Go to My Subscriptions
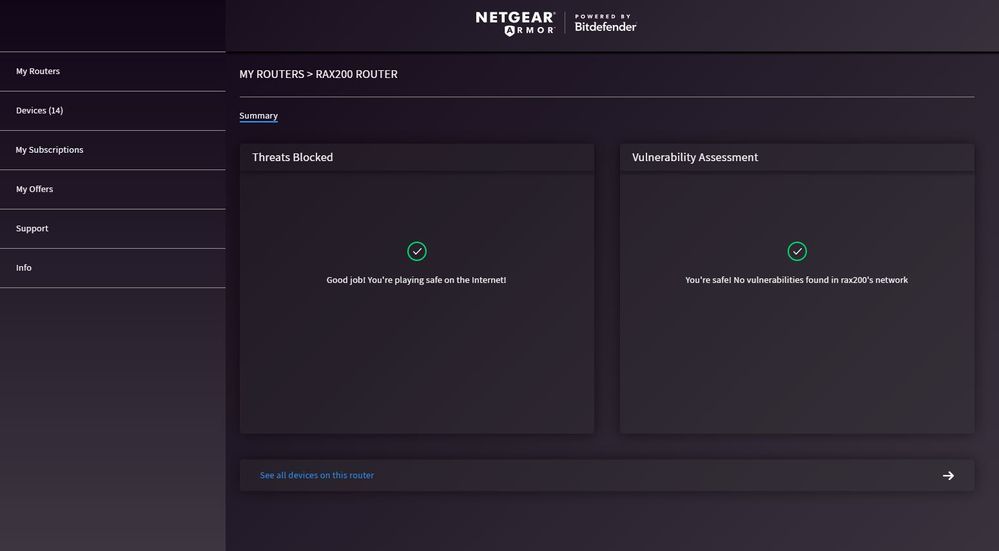The image size is (999, 551). coord(49,150)
